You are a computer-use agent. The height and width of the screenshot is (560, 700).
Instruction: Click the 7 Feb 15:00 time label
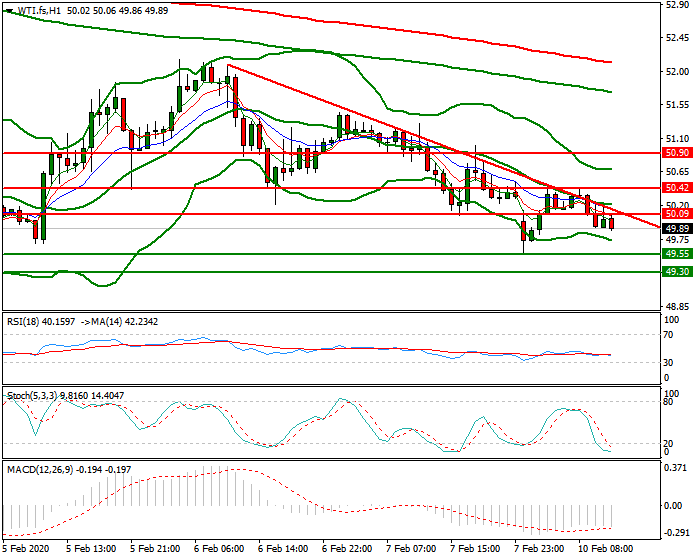[x=475, y=548]
